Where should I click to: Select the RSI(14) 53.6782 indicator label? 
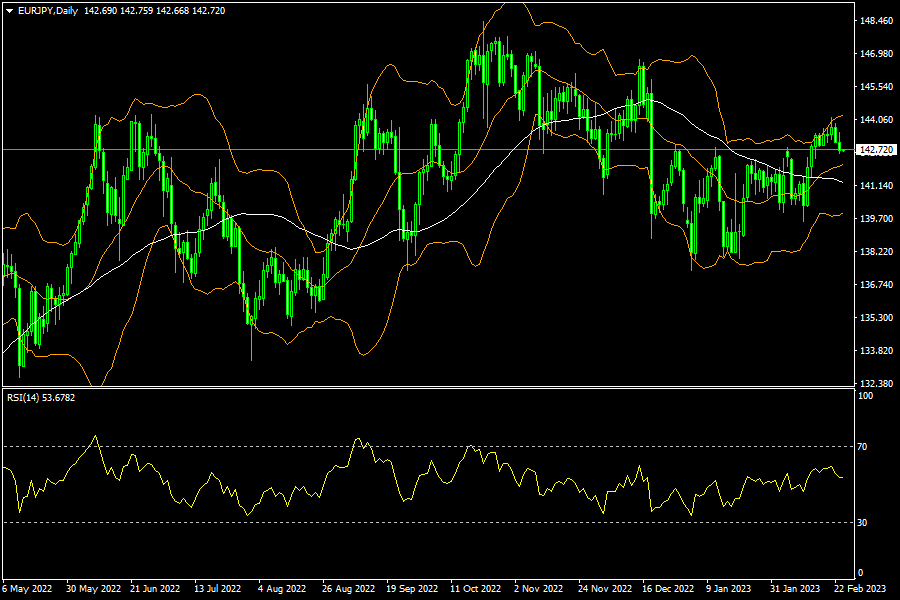click(41, 397)
